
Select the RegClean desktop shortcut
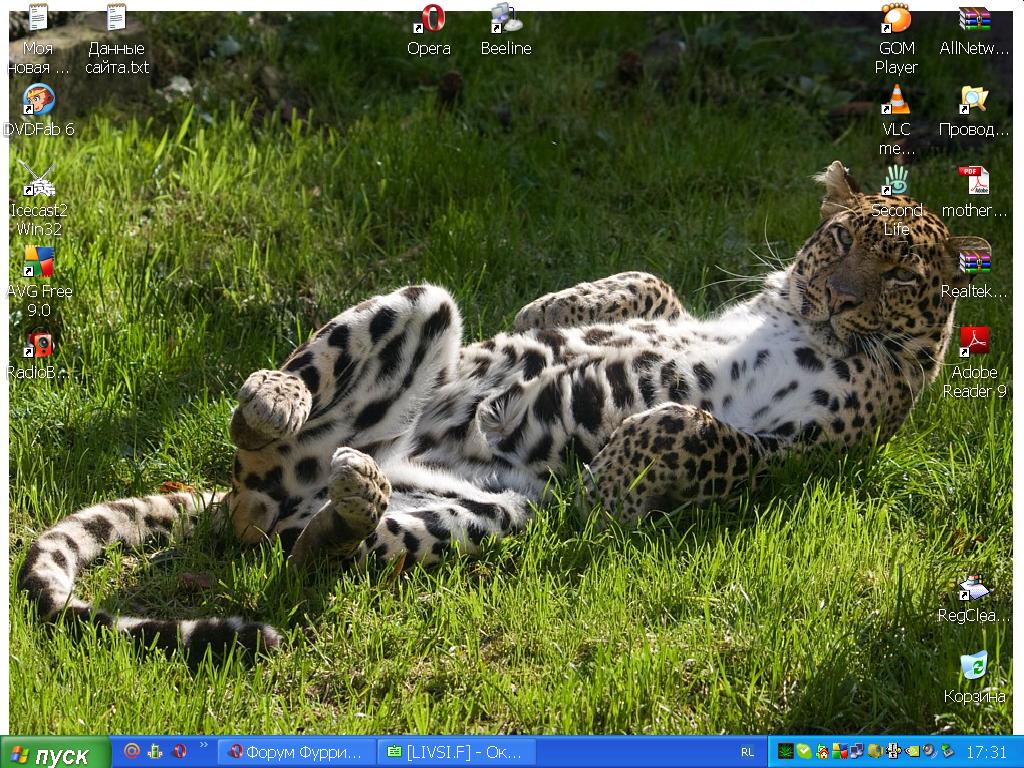(x=974, y=587)
